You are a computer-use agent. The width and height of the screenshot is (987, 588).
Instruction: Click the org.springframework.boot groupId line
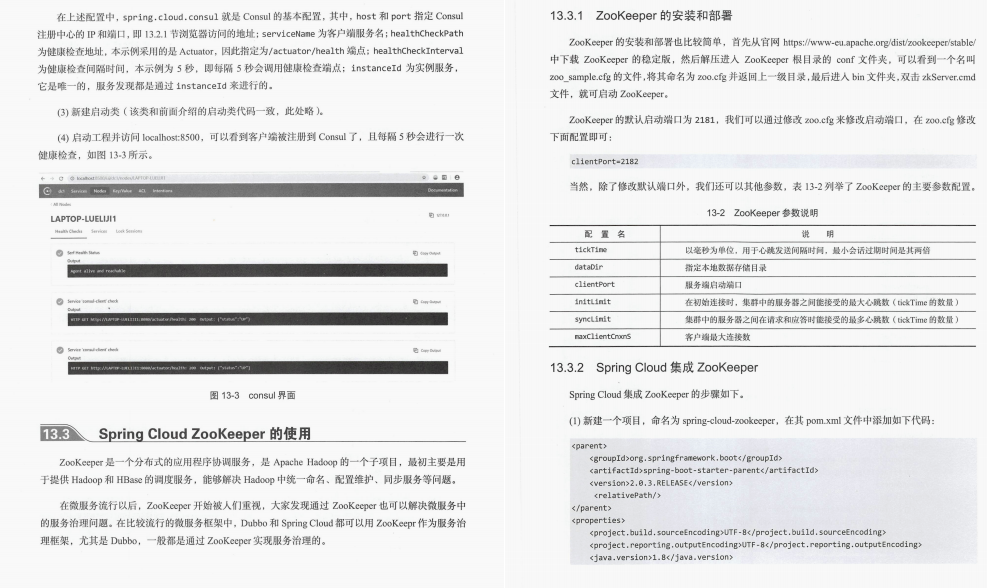click(685, 458)
